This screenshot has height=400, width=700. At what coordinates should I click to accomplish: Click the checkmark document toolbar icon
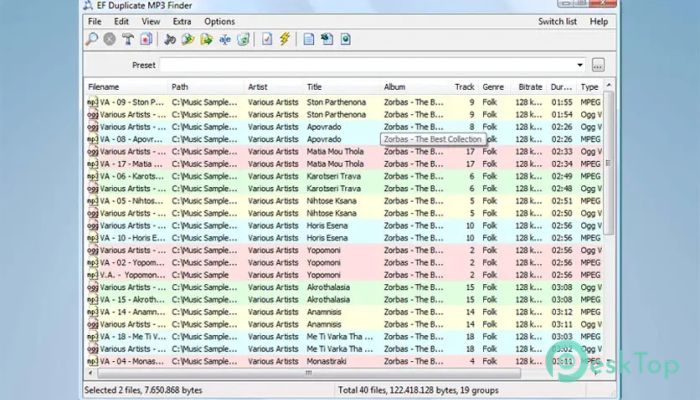(267, 40)
